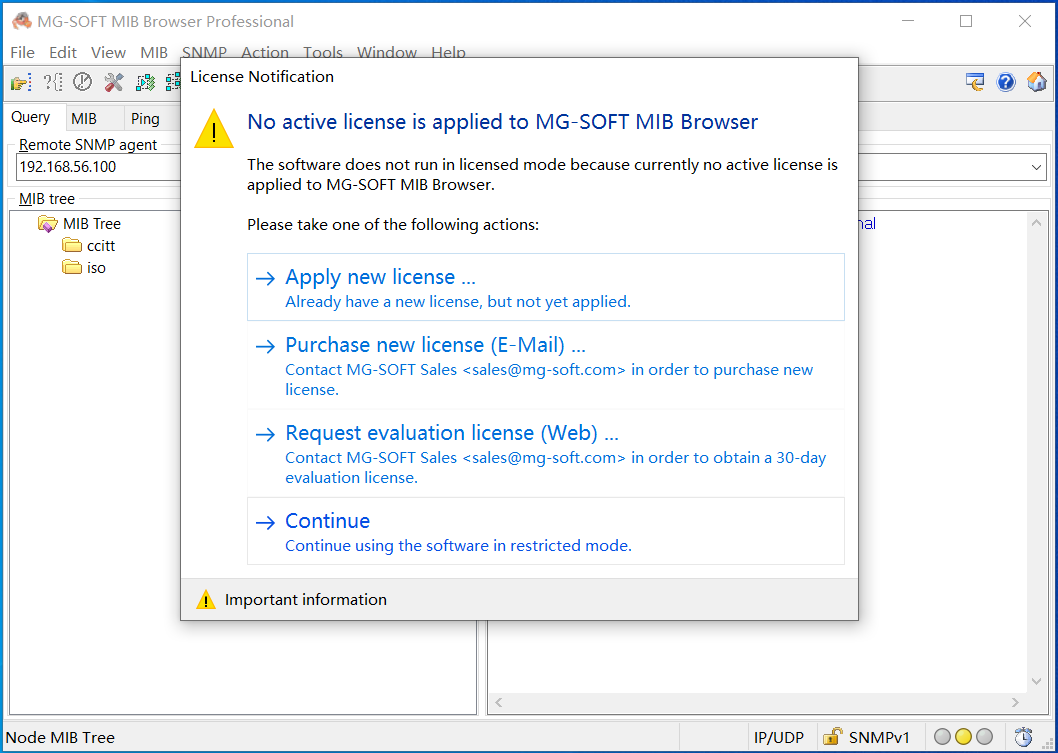
Task: Click the question-and-braces query toolbar icon
Action: click(52, 81)
